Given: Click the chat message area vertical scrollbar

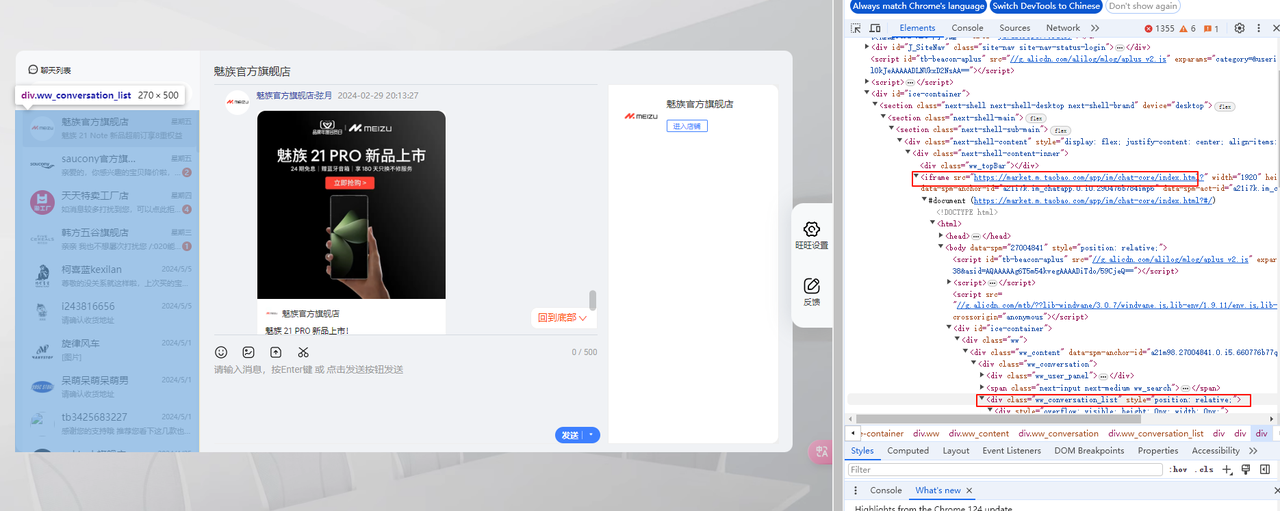Looking at the screenshot, I should tap(592, 300).
